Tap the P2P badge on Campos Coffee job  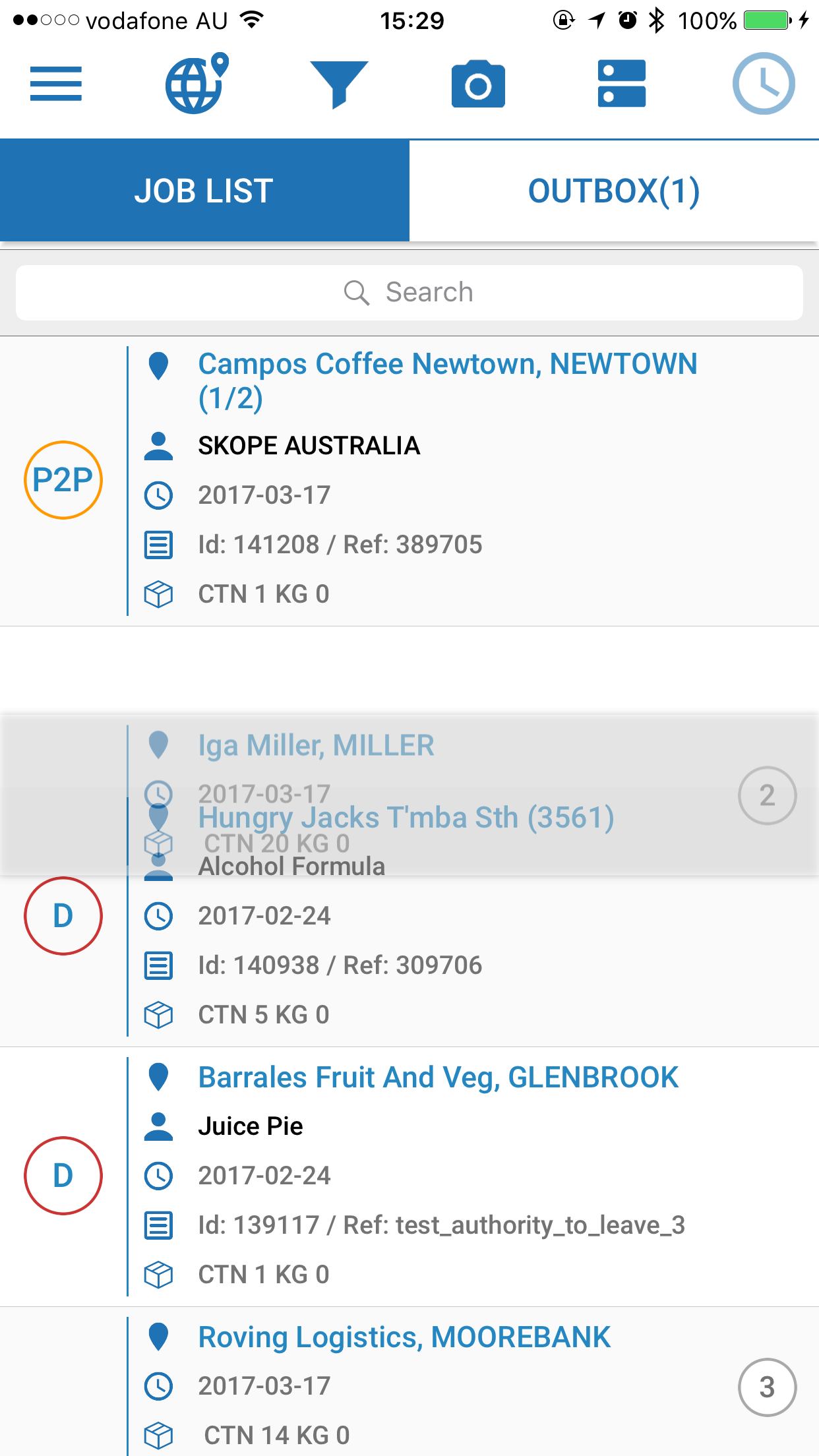coord(63,480)
